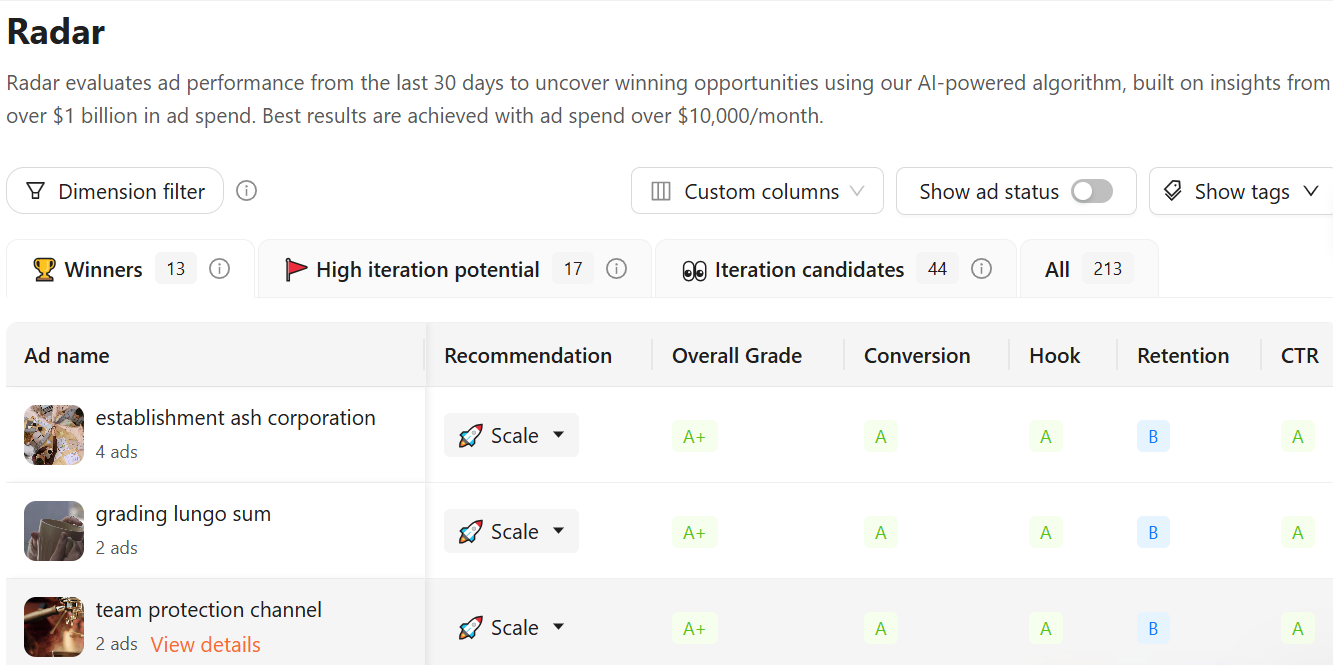Open the establishment ash corporation ad thumbnail
1333x665 pixels.
[54, 435]
